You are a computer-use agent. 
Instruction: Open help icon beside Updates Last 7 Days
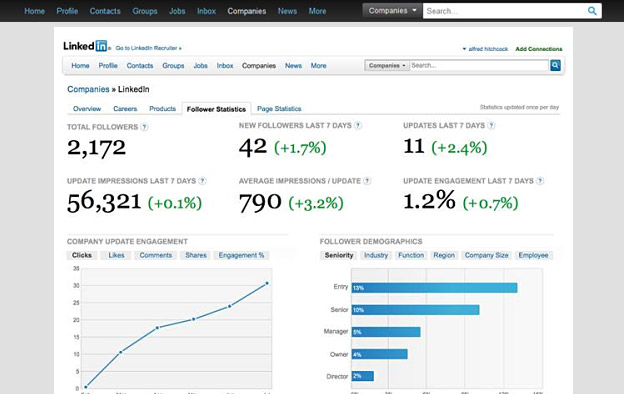click(491, 125)
